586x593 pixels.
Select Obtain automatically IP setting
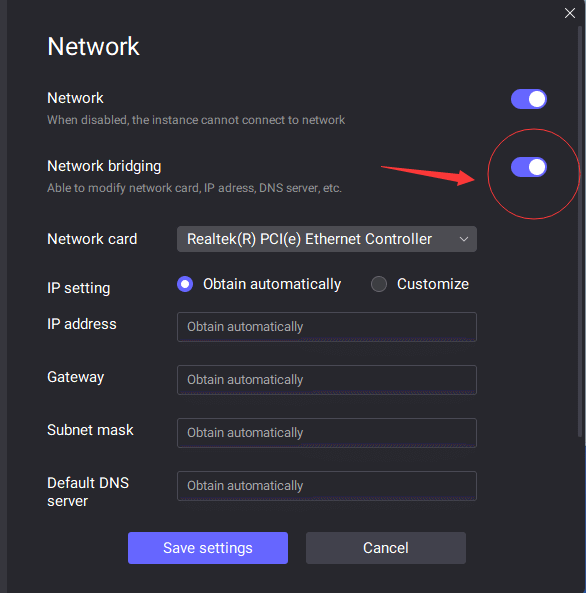(x=185, y=284)
